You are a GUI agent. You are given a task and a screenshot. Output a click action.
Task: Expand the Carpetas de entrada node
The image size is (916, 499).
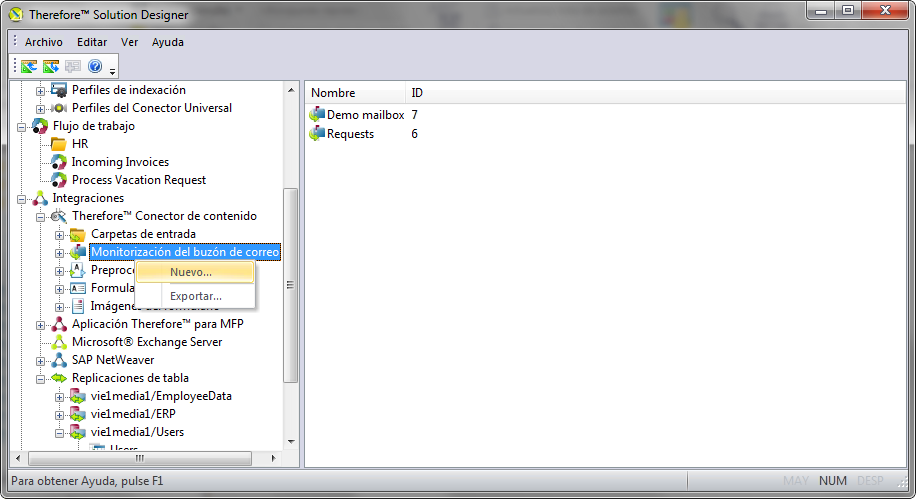(60, 235)
